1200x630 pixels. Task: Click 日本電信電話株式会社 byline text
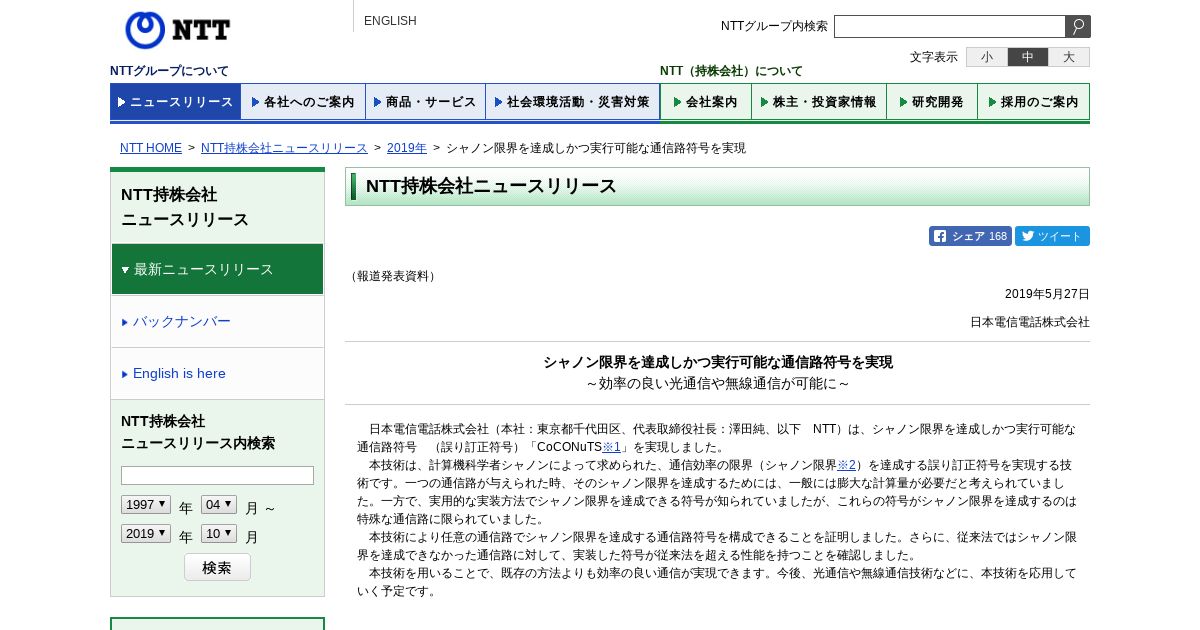[x=1030, y=322]
